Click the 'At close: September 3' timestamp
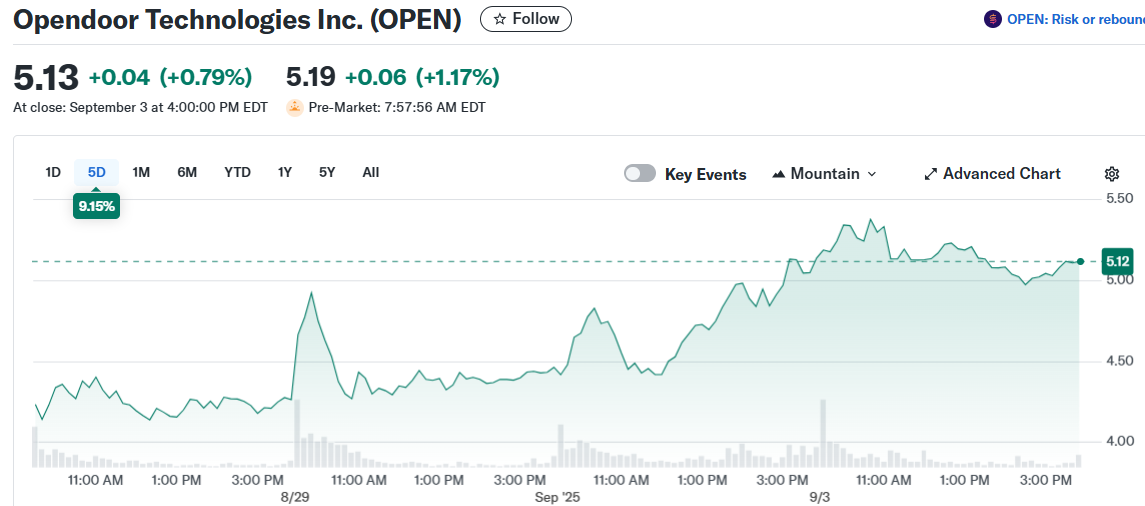1145x506 pixels. (x=140, y=107)
